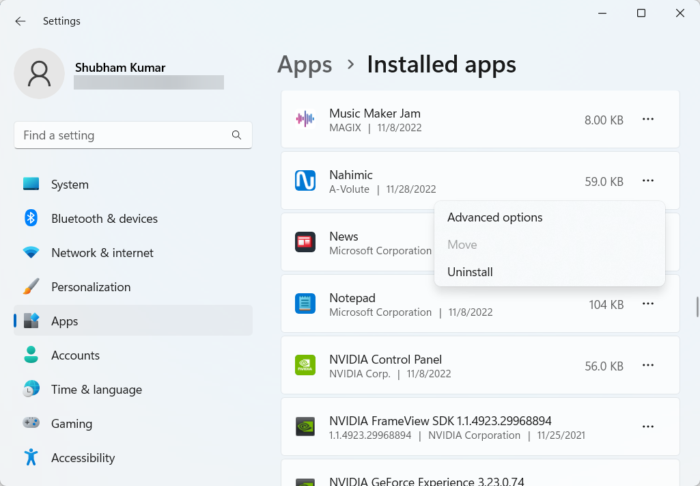Click the Shubham Kumar profile picture

(40, 75)
